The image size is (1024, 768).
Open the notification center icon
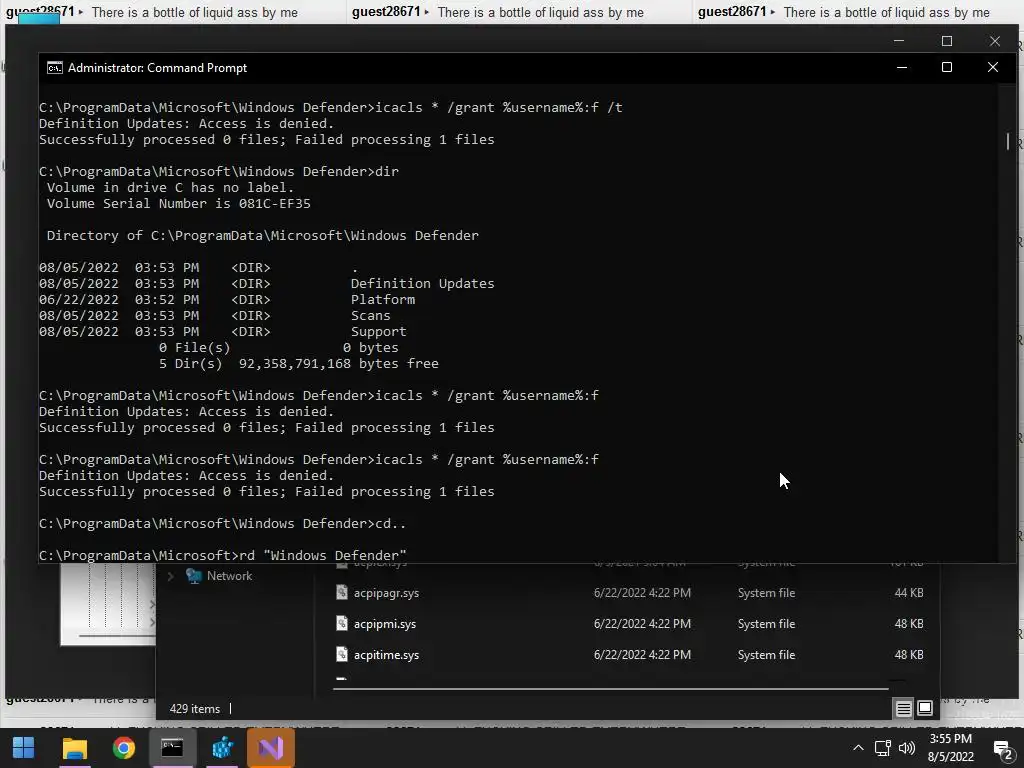point(1002,748)
